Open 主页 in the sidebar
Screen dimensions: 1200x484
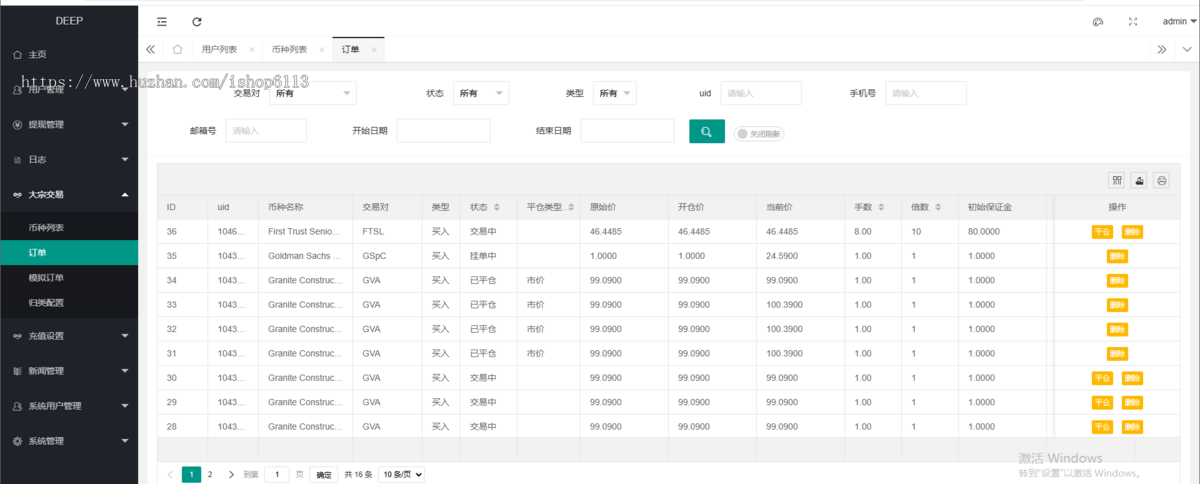pos(69,54)
